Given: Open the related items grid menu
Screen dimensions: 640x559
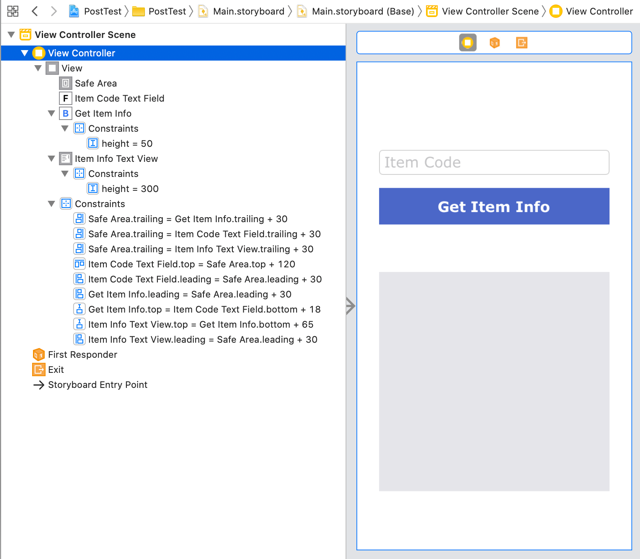Looking at the screenshot, I should tap(13, 11).
